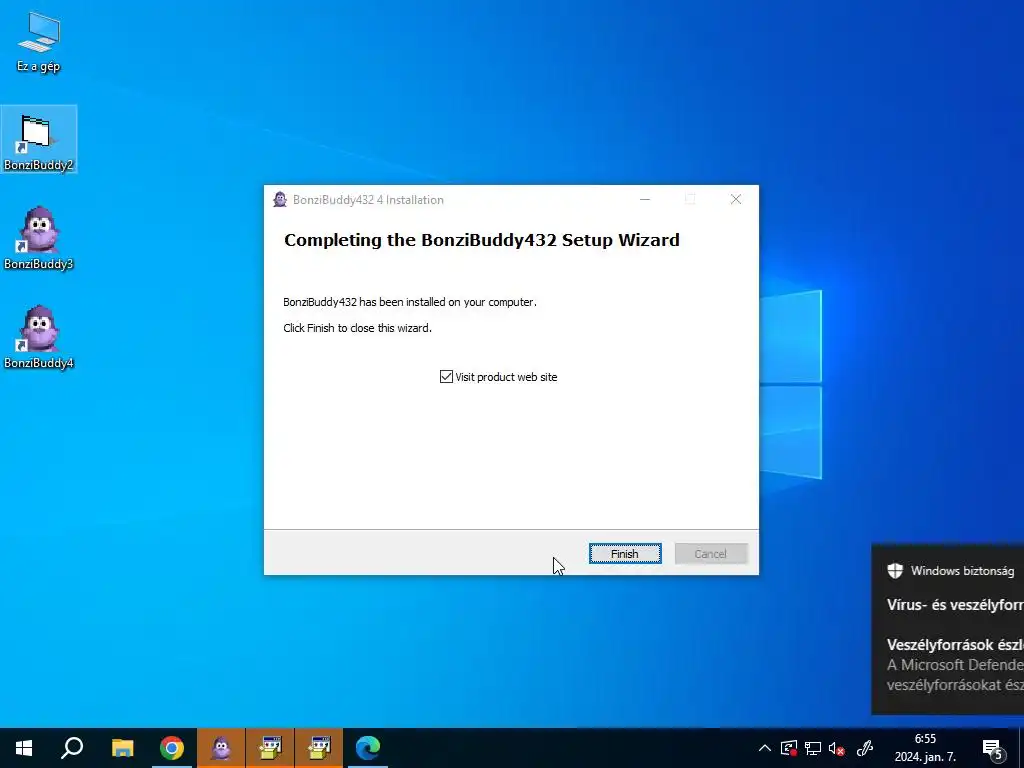Launch Google Chrome from the taskbar
1024x768 pixels.
[172, 748]
